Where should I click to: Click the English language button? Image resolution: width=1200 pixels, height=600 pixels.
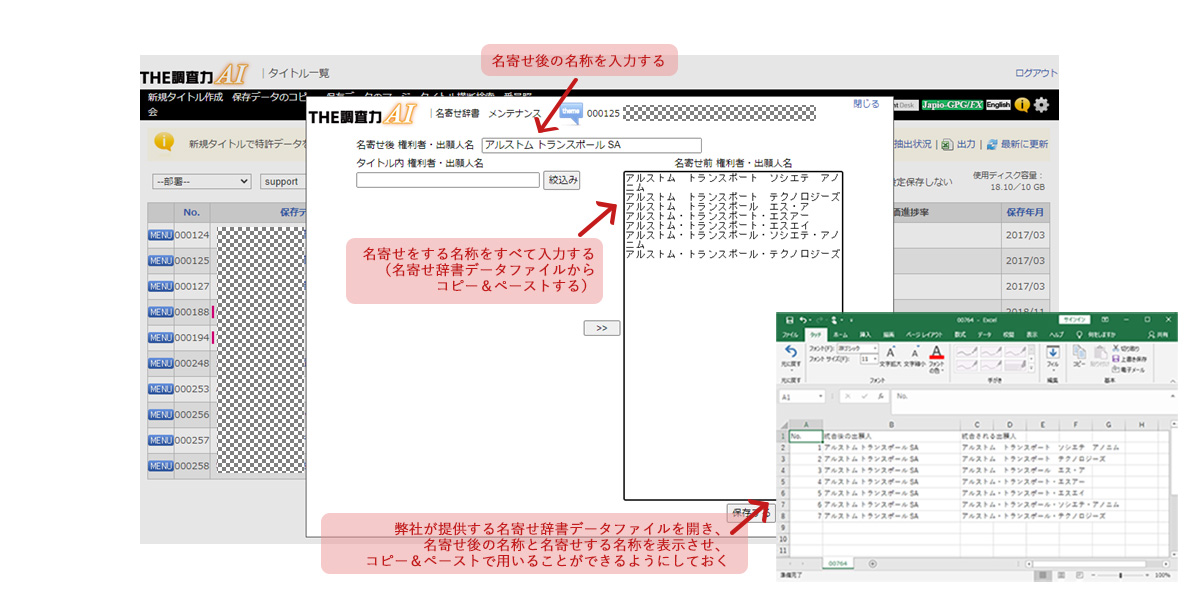[x=998, y=104]
